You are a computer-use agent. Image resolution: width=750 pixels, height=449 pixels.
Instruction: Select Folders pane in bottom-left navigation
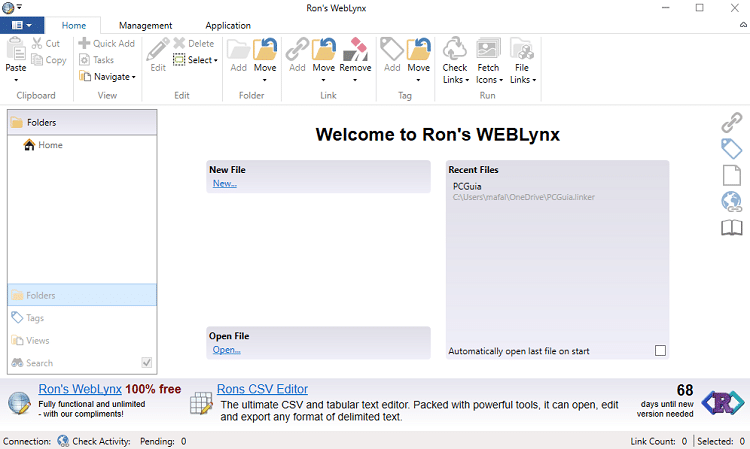(x=82, y=295)
